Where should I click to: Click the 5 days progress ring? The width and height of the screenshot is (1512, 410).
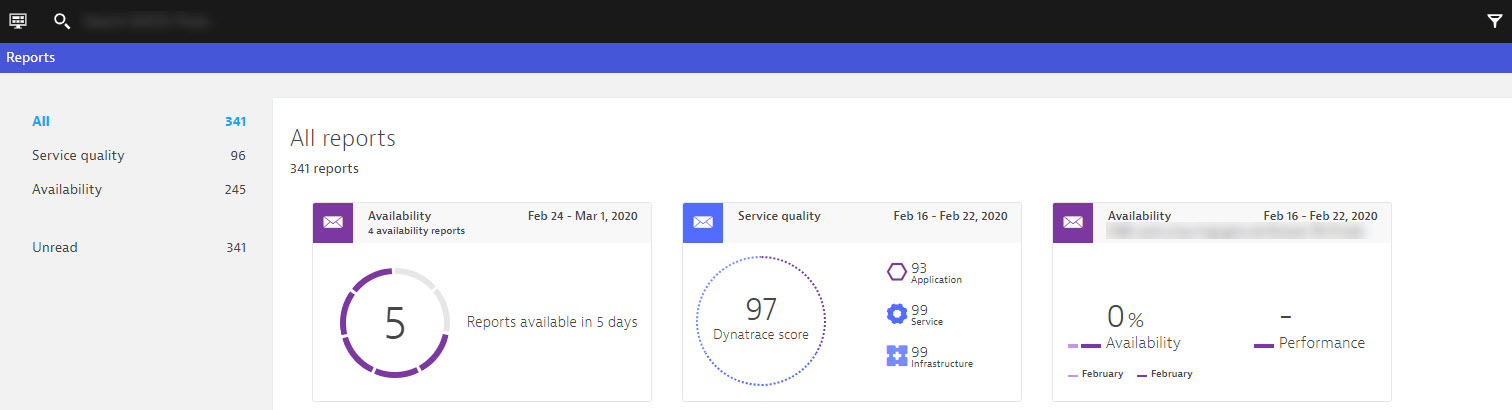pos(395,322)
